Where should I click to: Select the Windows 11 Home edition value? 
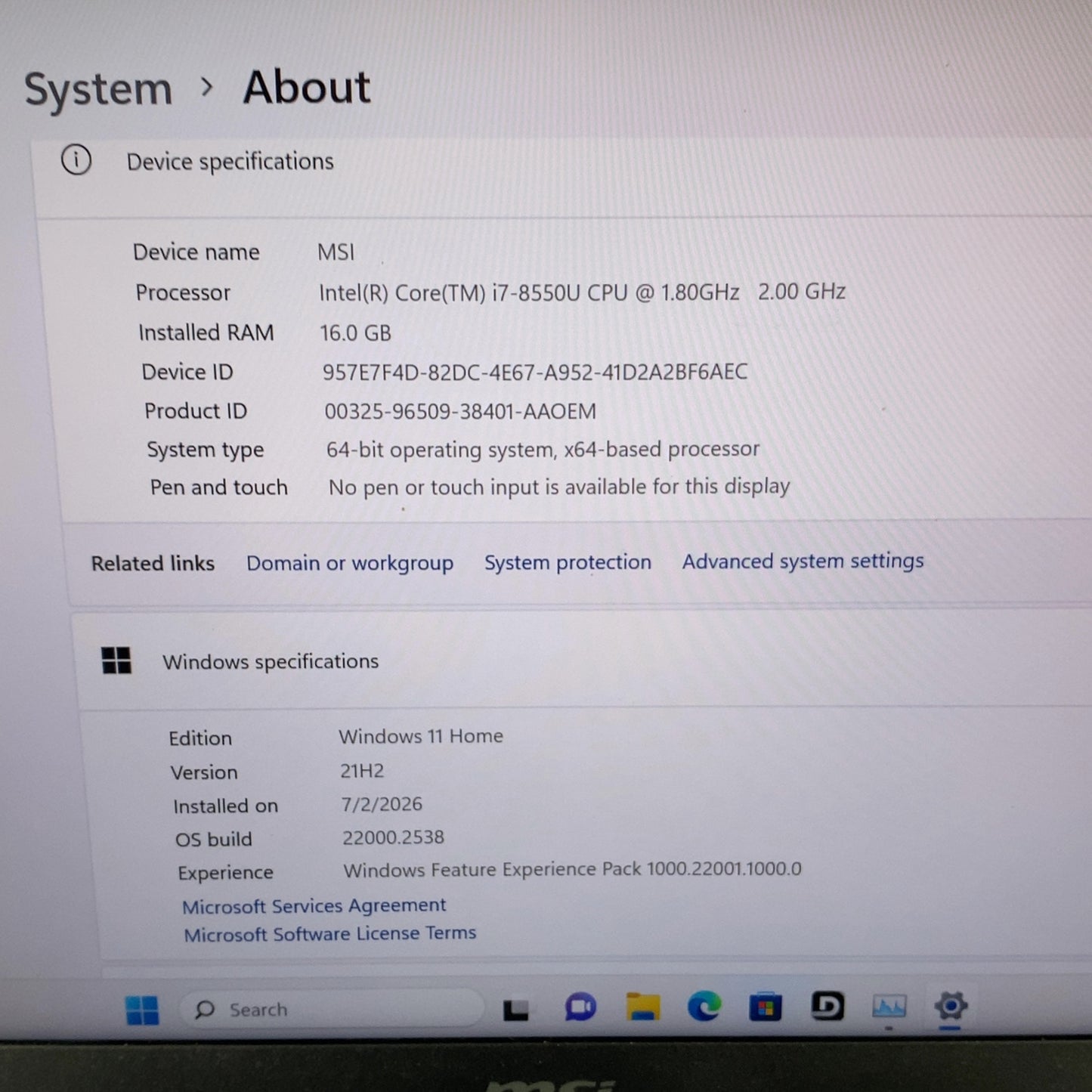tap(421, 736)
